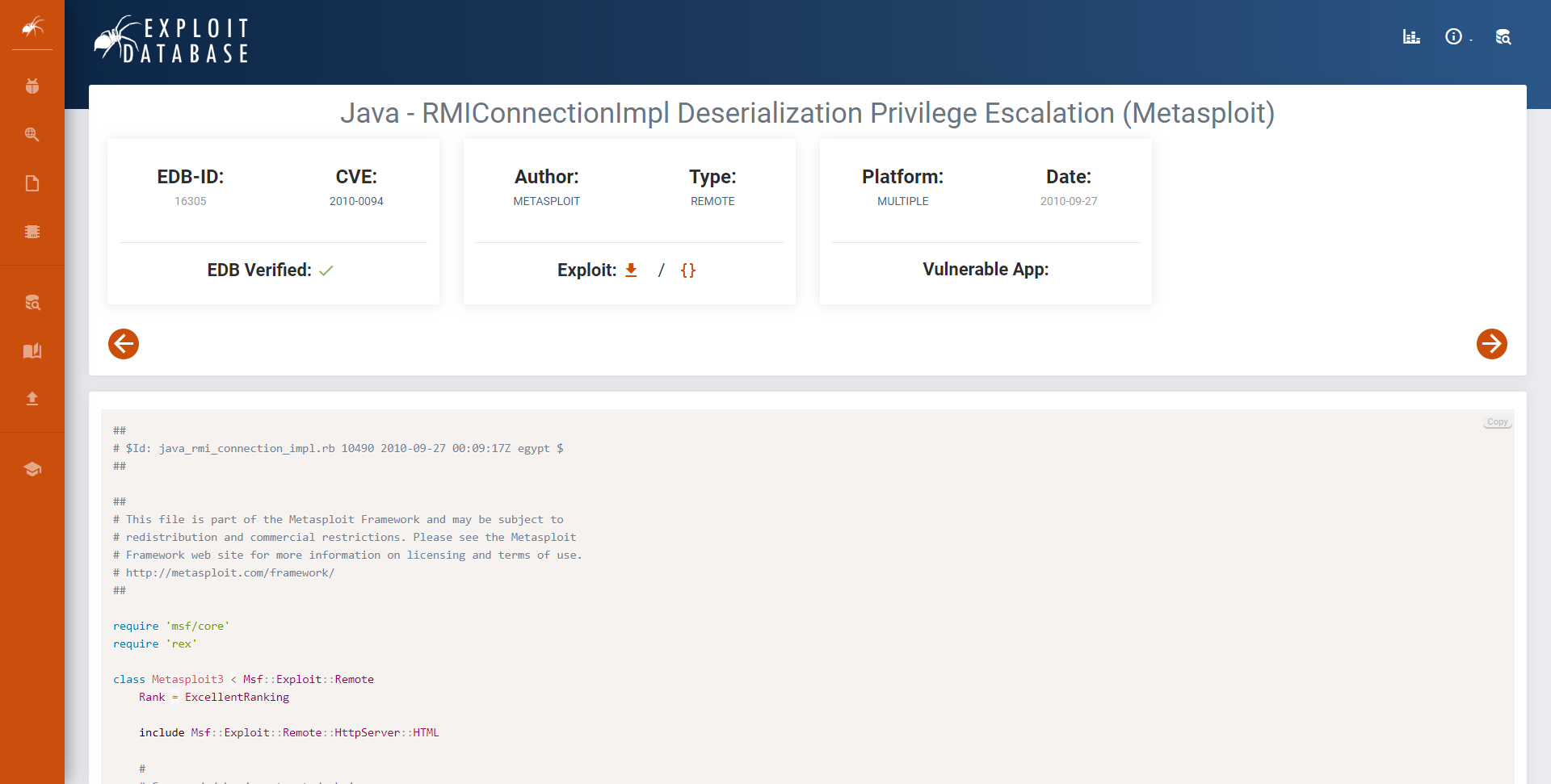The height and width of the screenshot is (784, 1551).
Task: Open the Google Hacking Database search-globe icon
Action: pos(32,134)
